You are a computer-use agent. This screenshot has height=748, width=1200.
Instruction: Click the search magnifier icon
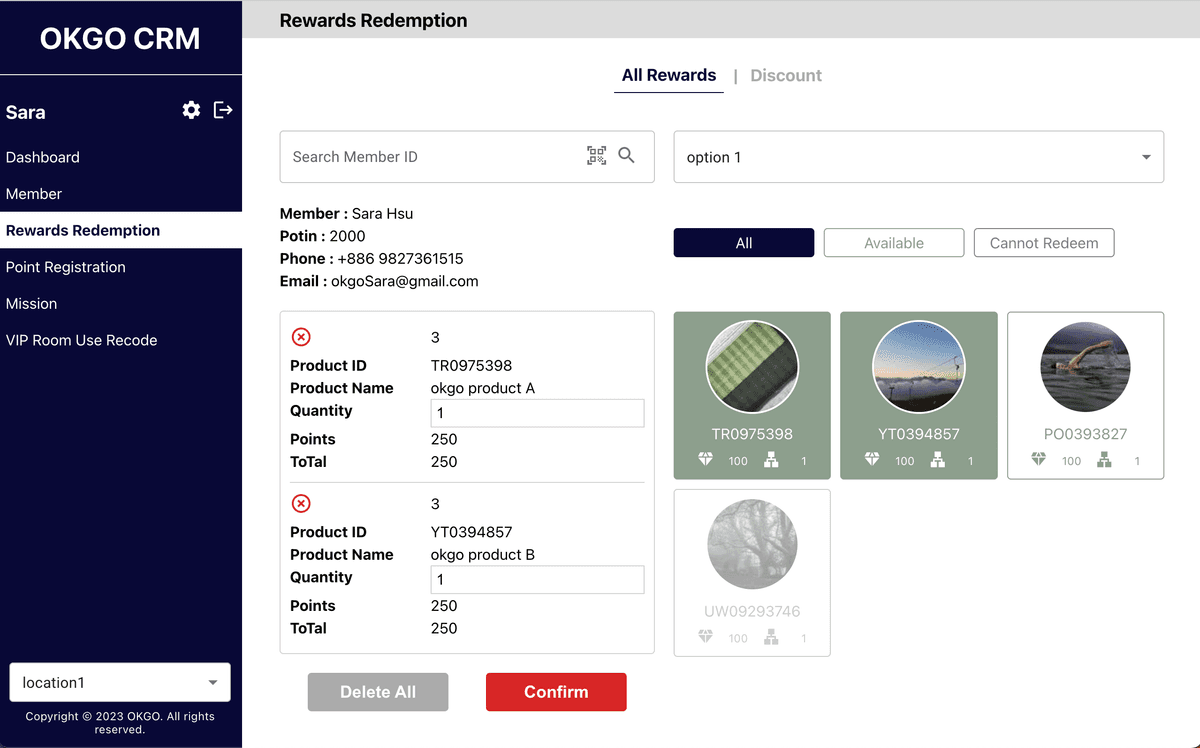[x=627, y=155]
